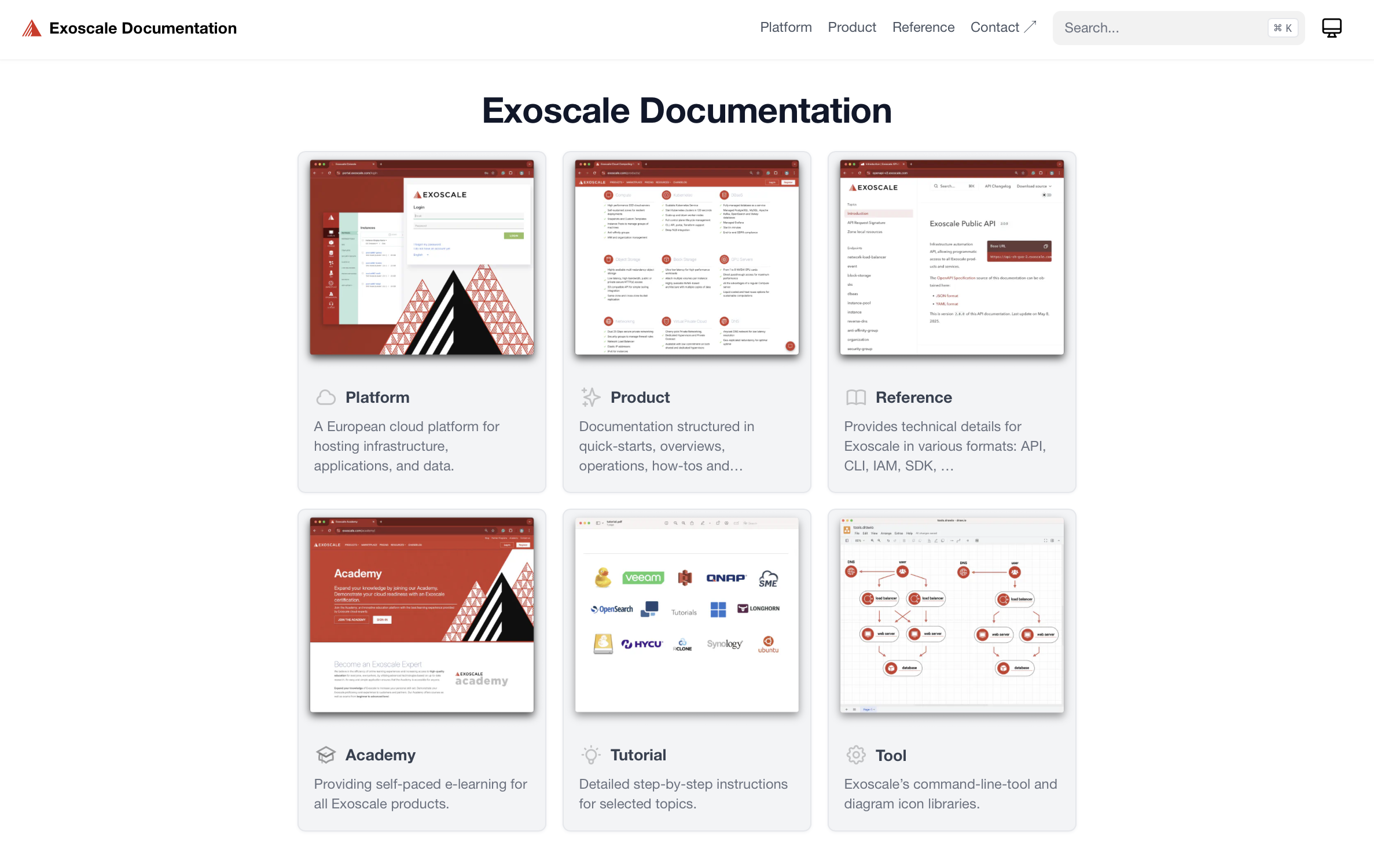This screenshot has height=868, width=1374.
Task: Click the graduation cap icon next to Academy
Action: pos(326,755)
